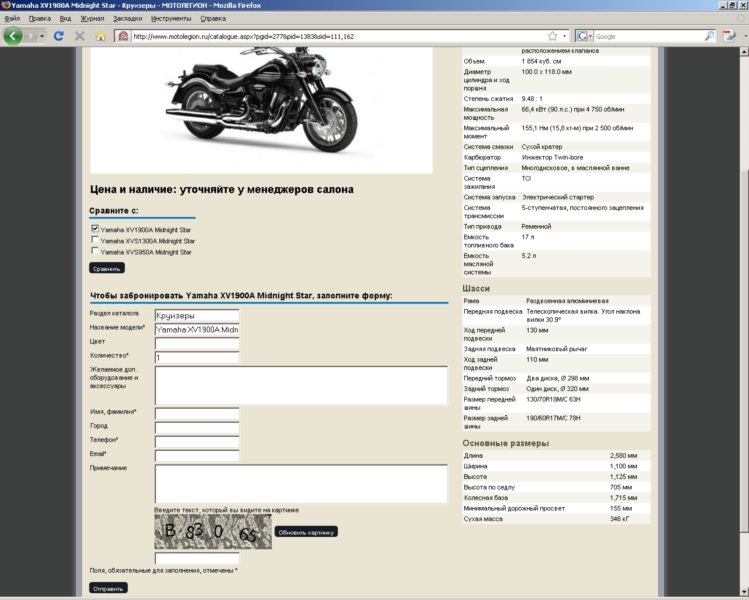Bookmark page with the star icon

coord(552,36)
